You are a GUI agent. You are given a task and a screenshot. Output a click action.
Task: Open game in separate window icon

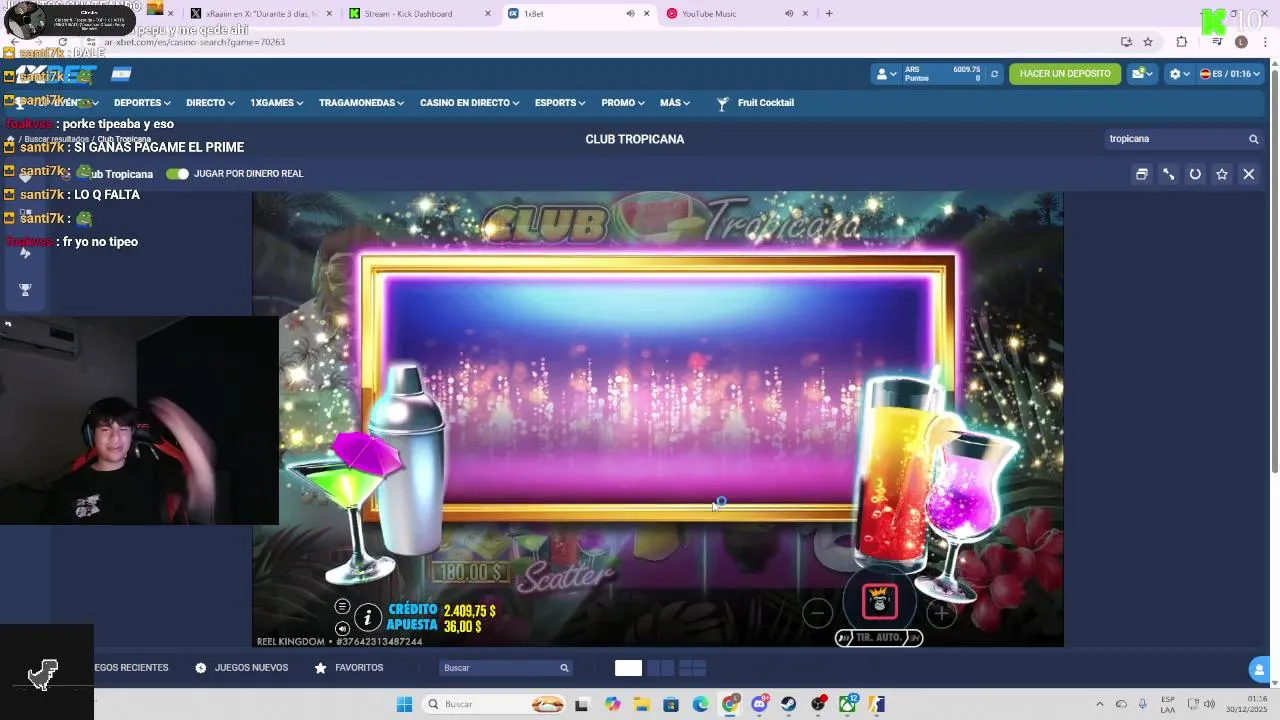click(x=1141, y=174)
